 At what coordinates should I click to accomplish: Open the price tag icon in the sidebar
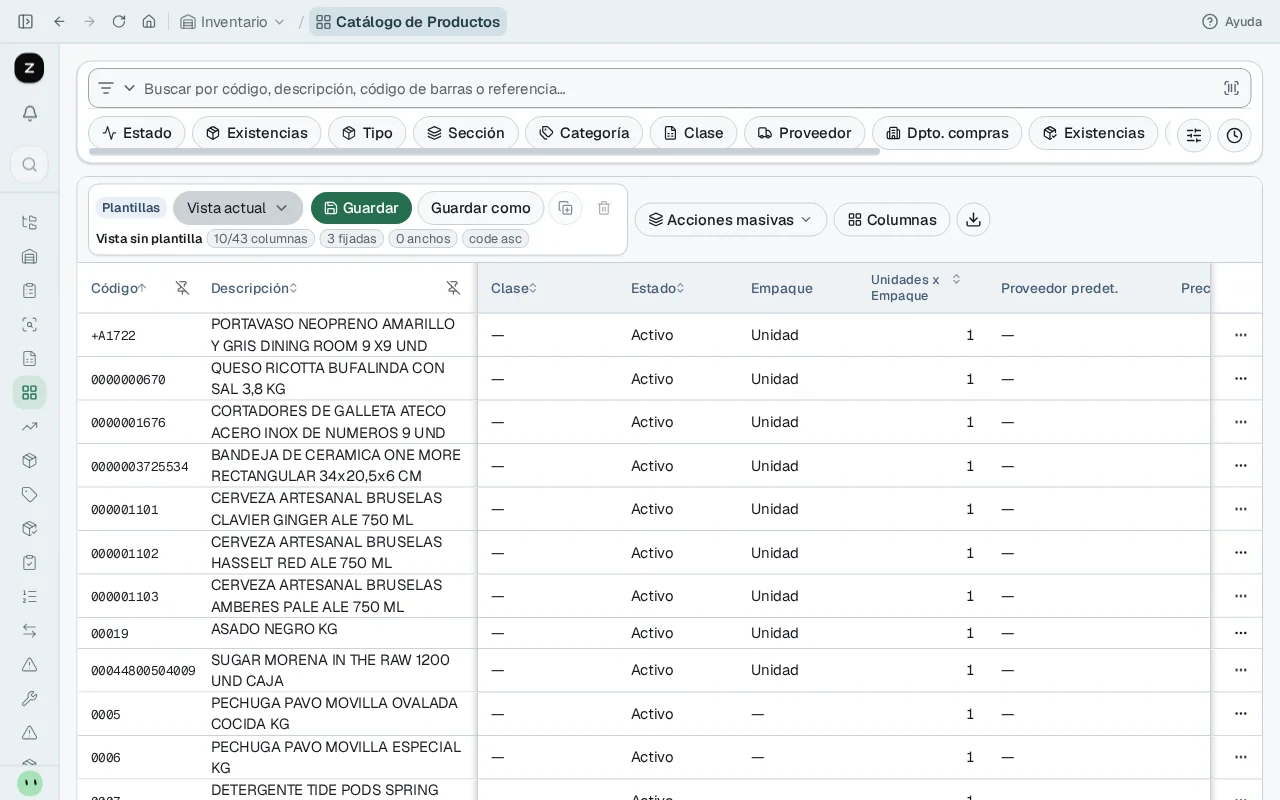30,494
